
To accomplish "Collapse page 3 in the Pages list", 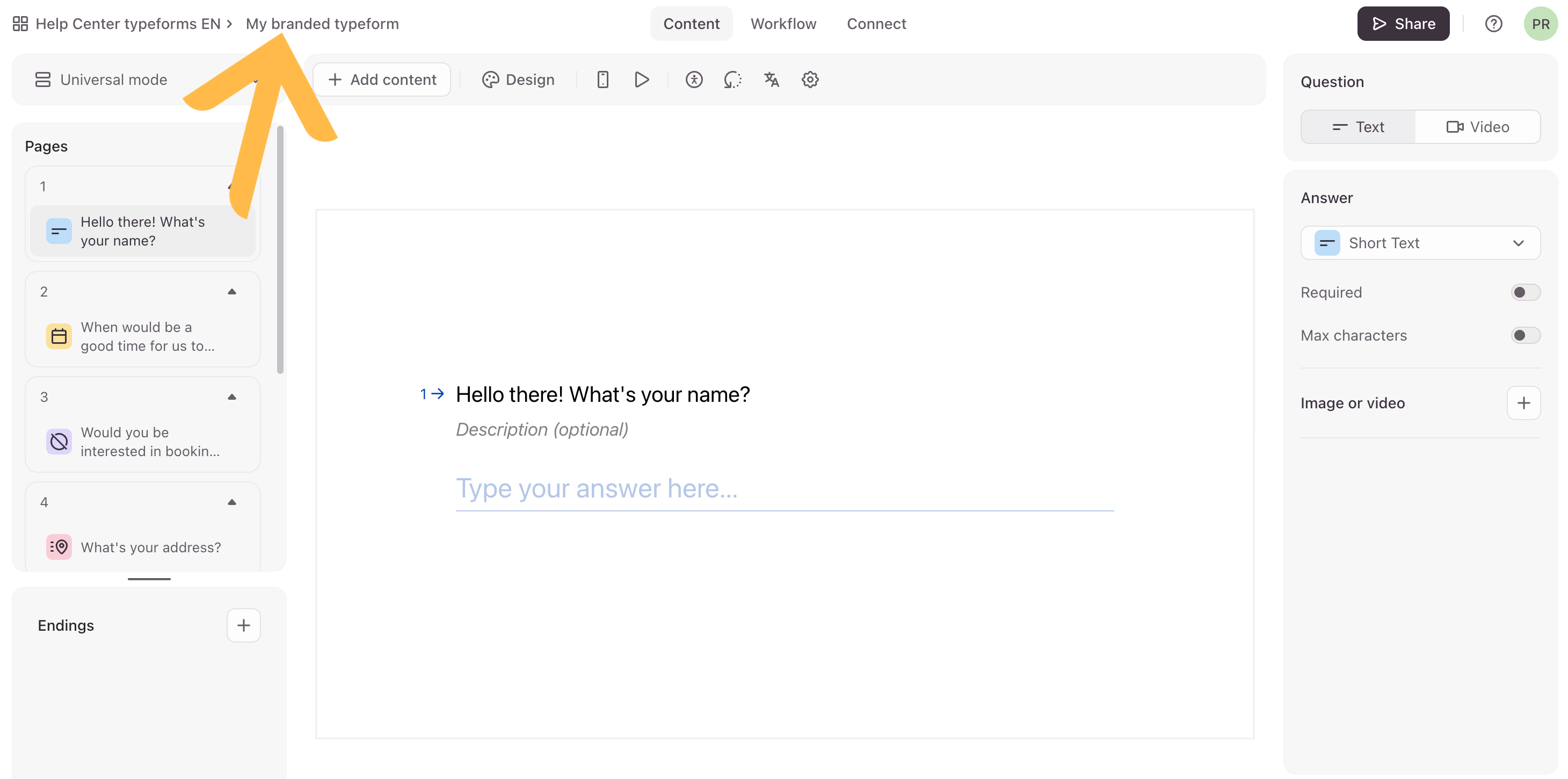I will click(232, 397).
